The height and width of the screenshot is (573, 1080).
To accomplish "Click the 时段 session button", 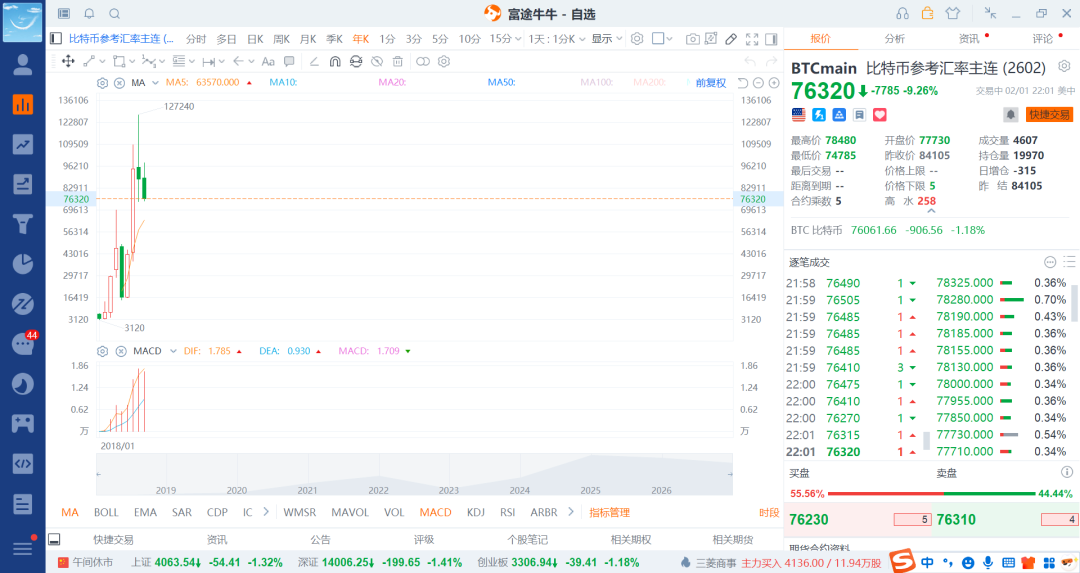I will pos(769,512).
